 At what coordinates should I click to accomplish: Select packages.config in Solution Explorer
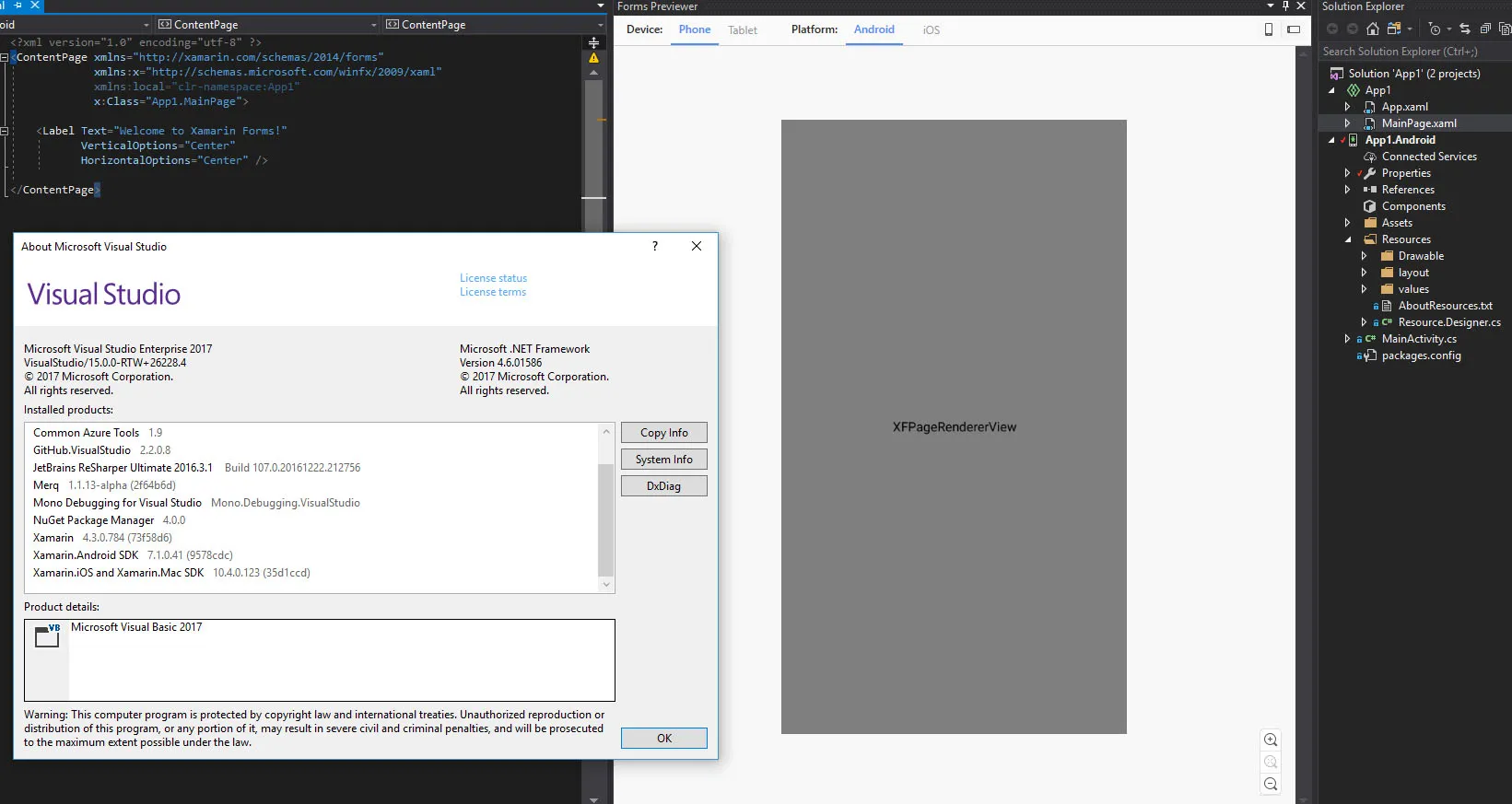pyautogui.click(x=1422, y=355)
